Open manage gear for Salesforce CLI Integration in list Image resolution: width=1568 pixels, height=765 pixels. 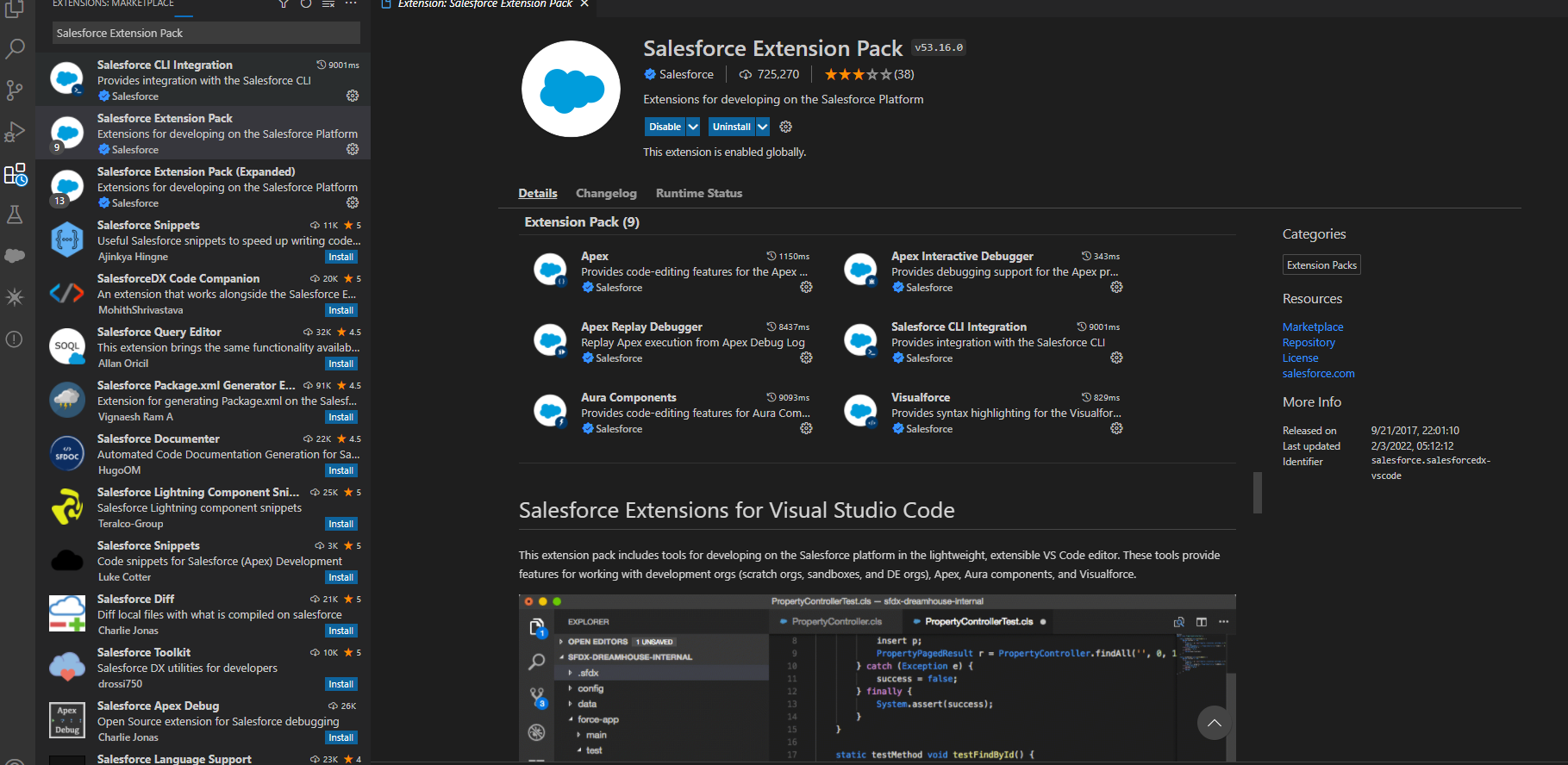click(353, 96)
